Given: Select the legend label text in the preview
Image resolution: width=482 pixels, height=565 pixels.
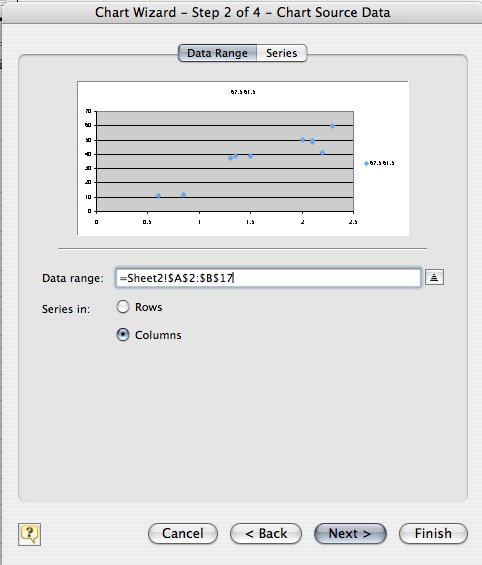Looking at the screenshot, I should [382, 163].
